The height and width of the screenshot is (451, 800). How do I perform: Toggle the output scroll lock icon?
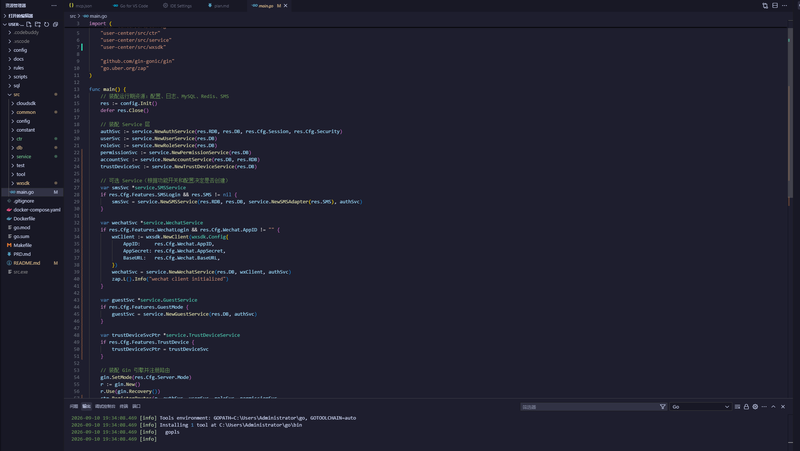[746, 407]
